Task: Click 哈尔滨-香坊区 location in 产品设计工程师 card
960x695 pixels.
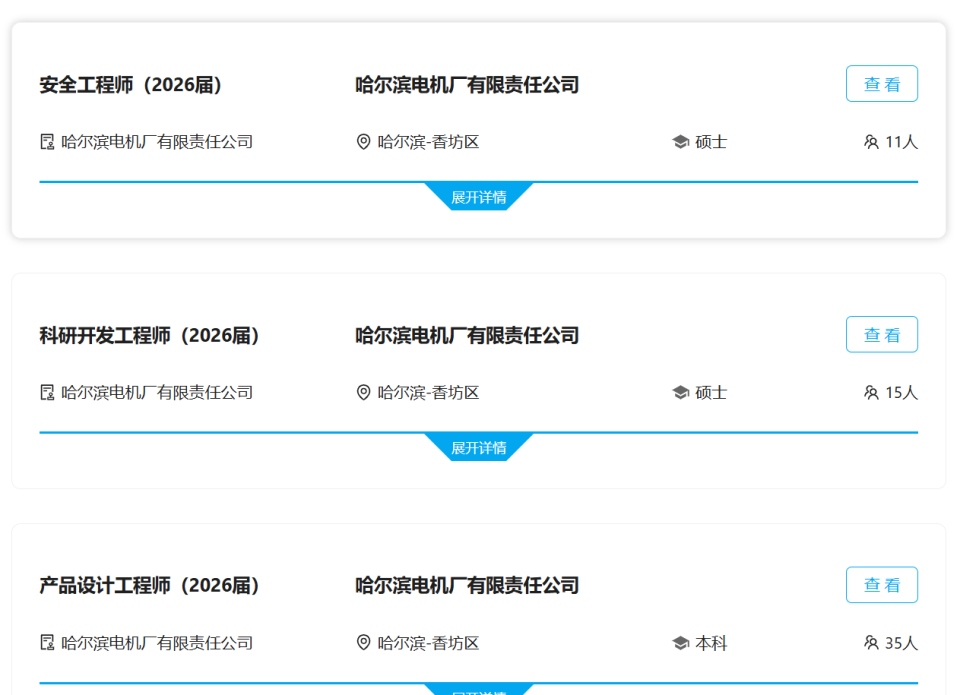Action: pyautogui.click(x=428, y=643)
